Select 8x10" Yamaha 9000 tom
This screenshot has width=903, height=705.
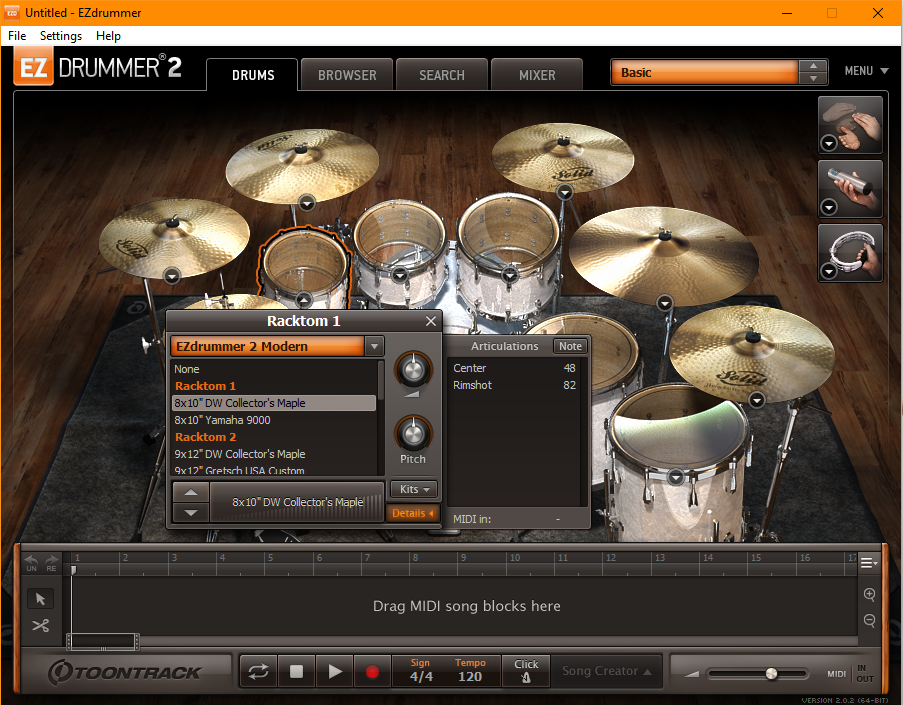tap(274, 420)
